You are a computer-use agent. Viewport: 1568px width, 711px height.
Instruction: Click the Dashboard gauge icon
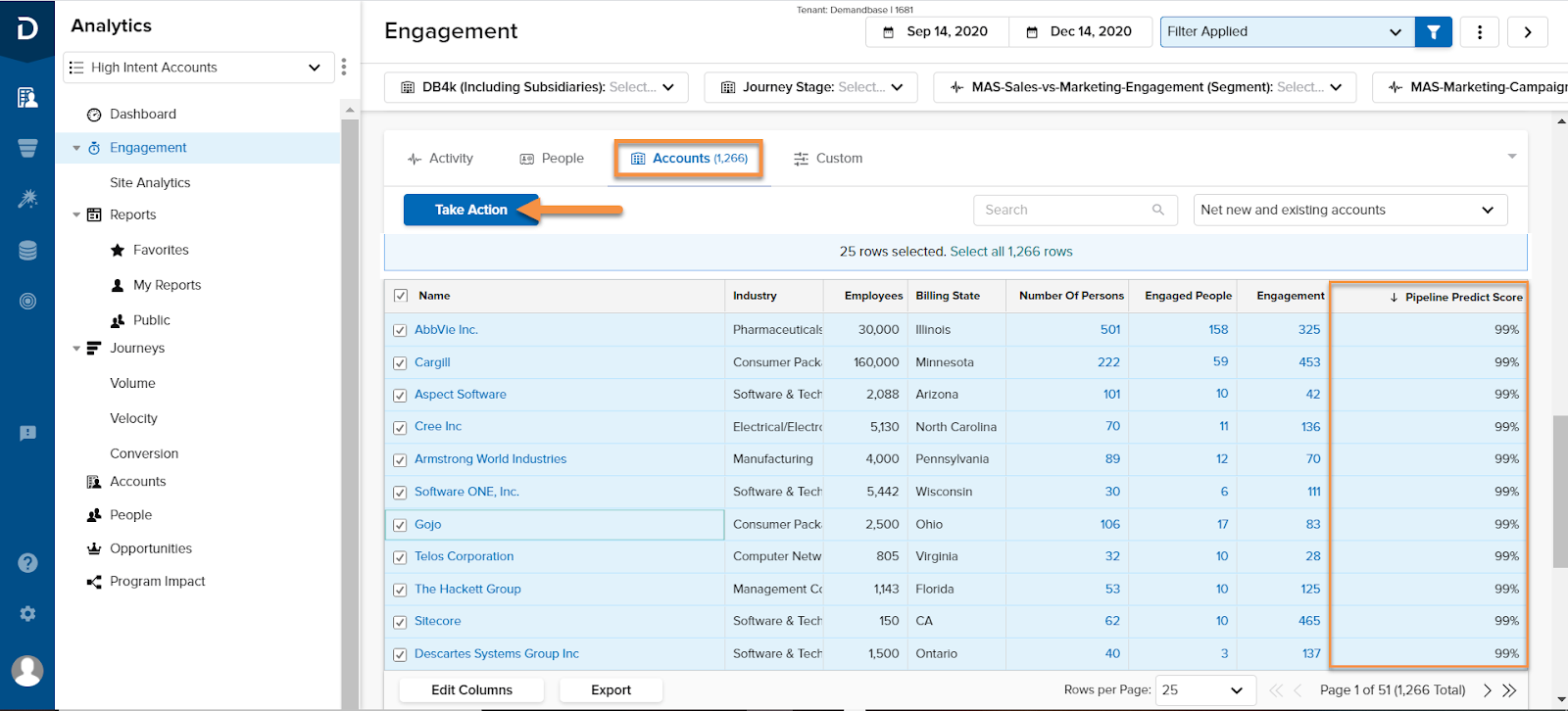click(94, 115)
